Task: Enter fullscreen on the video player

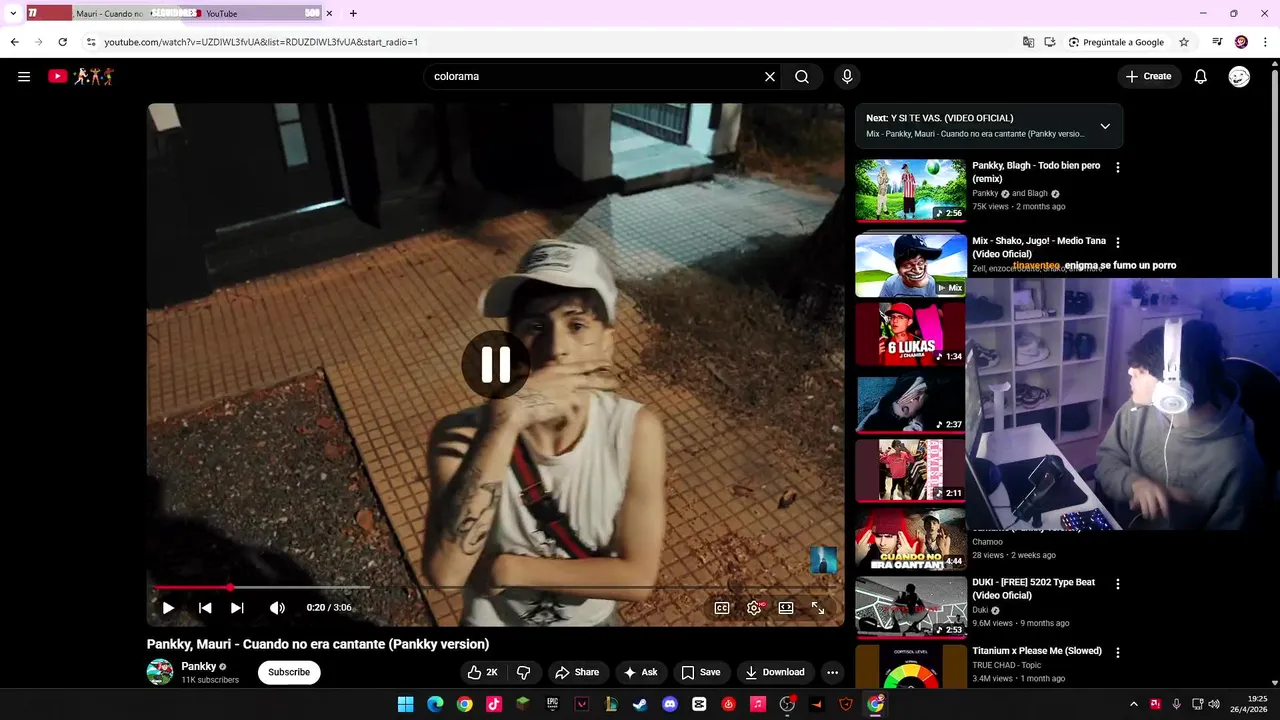Action: (x=818, y=608)
